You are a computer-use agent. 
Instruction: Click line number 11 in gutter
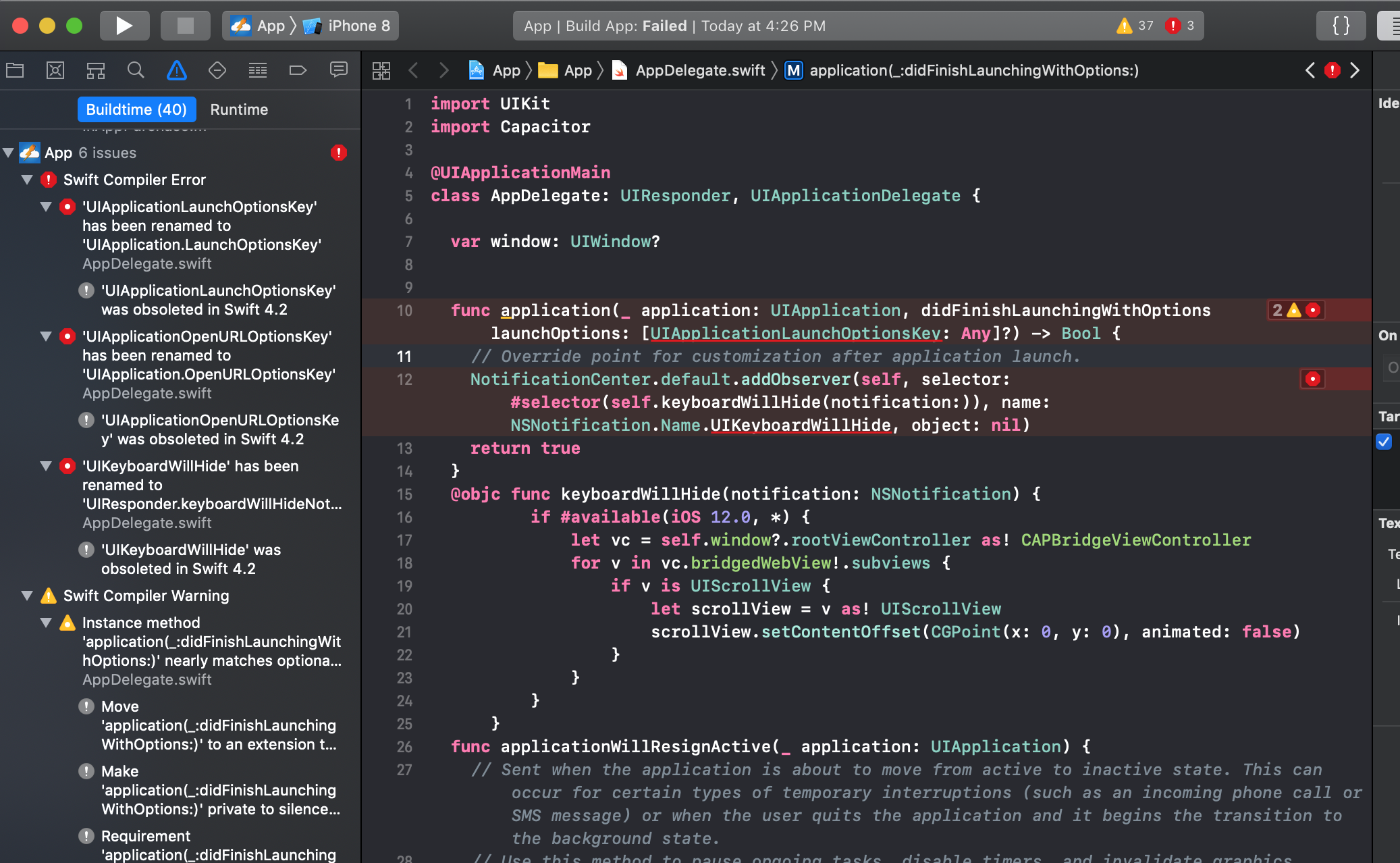[x=404, y=356]
